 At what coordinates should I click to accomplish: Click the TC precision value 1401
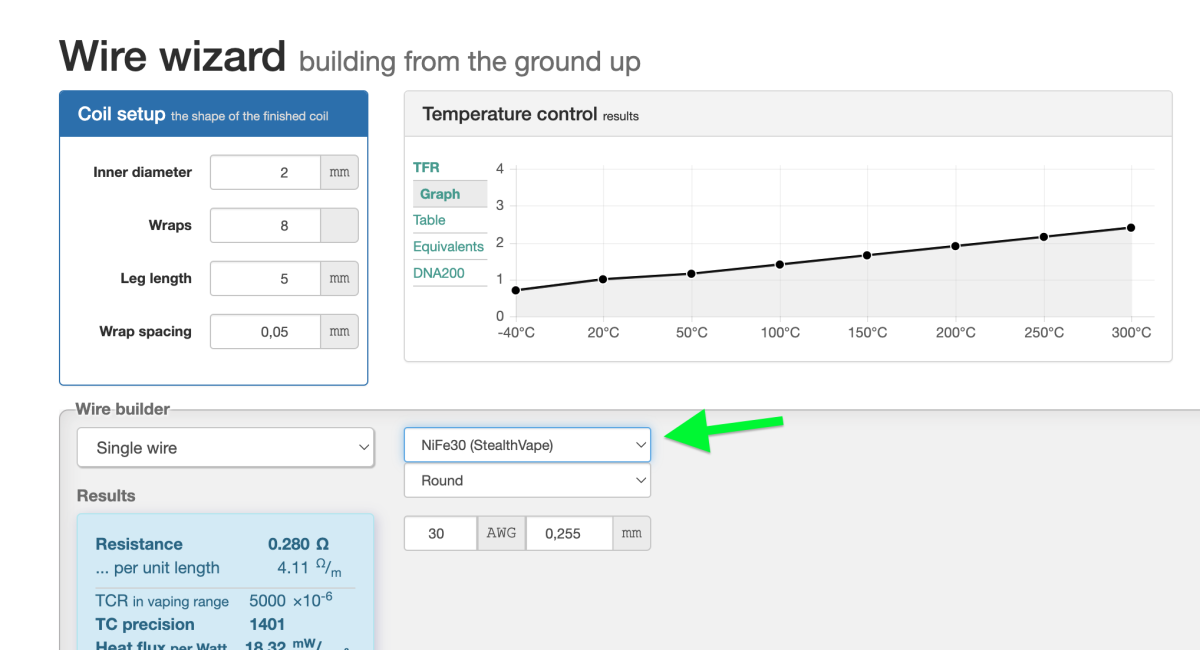pyautogui.click(x=267, y=624)
